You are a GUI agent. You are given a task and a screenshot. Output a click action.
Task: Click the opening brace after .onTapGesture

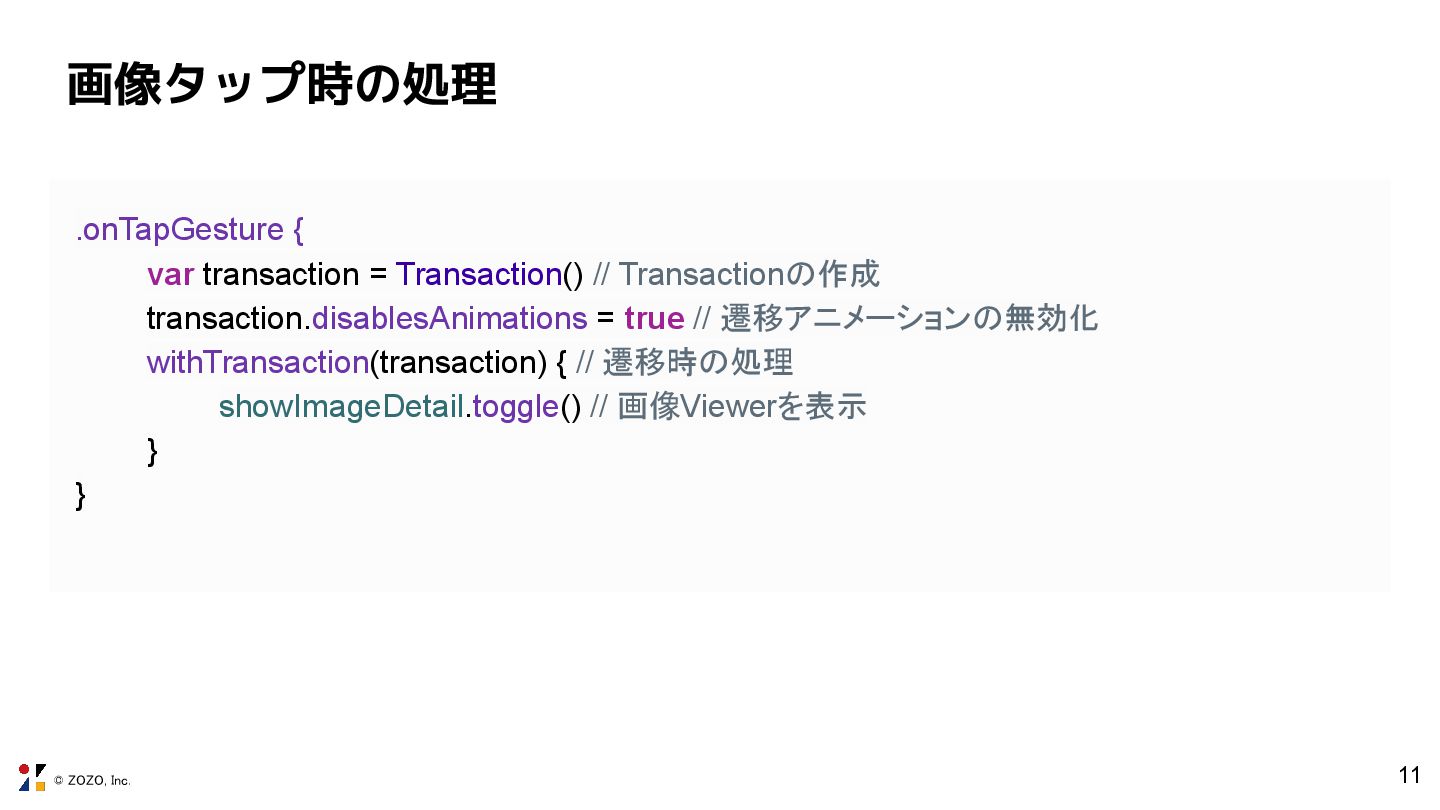(298, 231)
